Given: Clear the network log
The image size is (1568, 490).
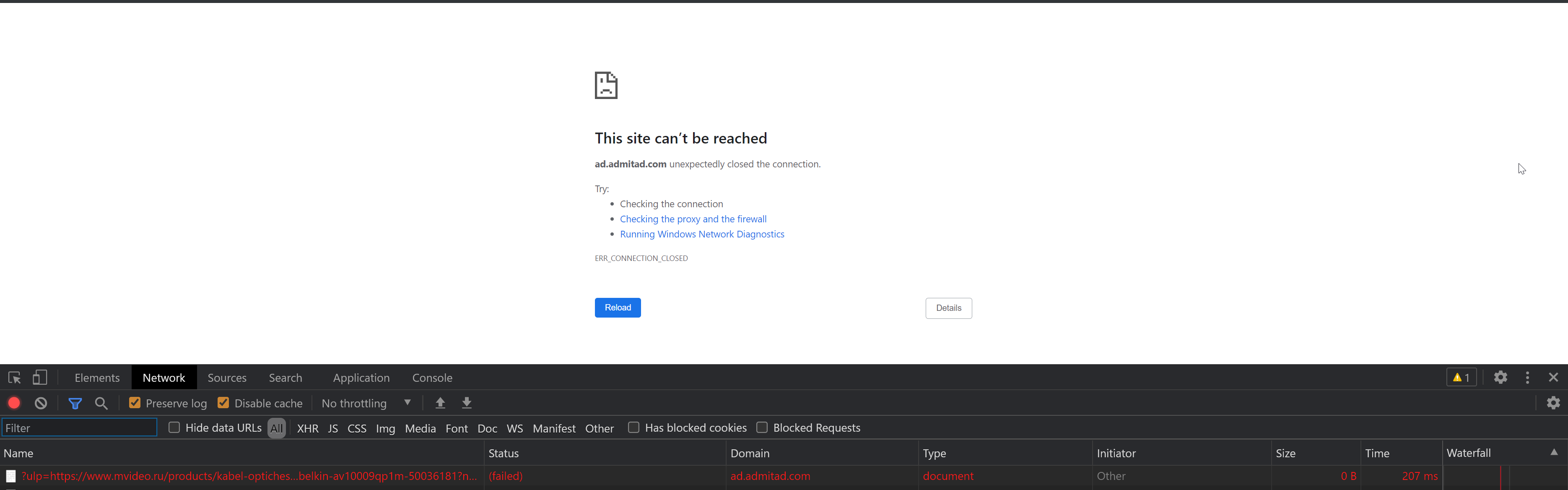Looking at the screenshot, I should pyautogui.click(x=40, y=403).
